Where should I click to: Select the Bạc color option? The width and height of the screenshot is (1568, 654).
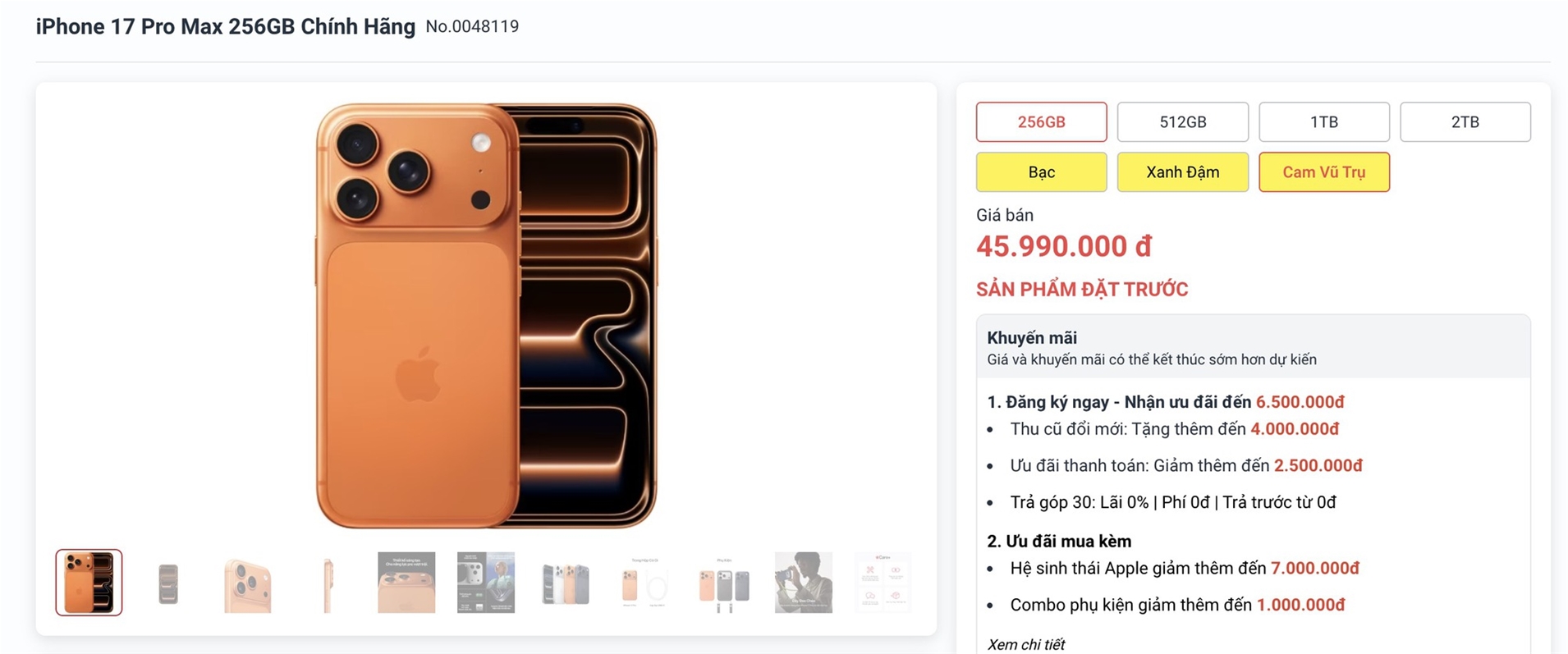click(x=1041, y=172)
